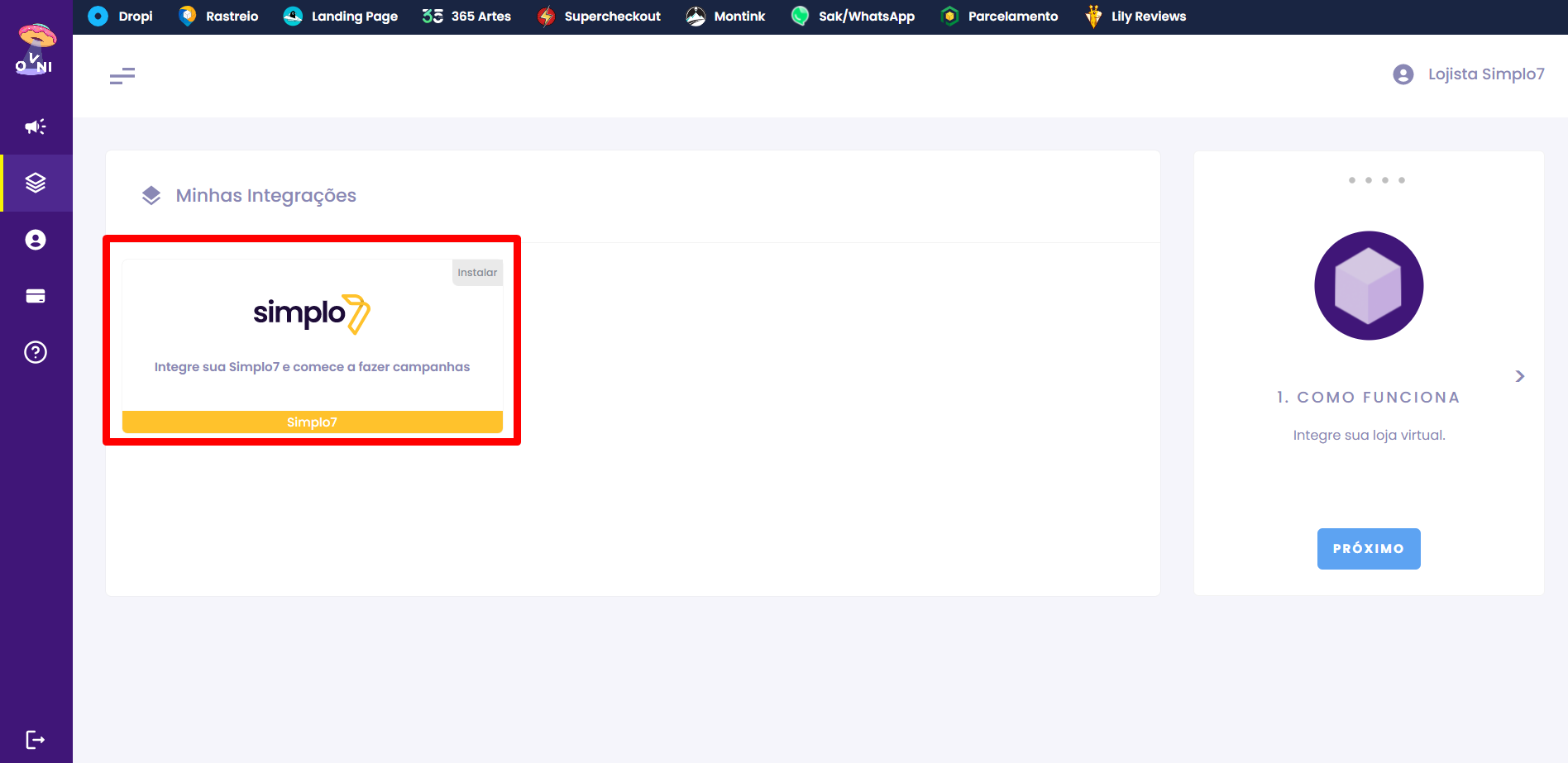Open the Rastreio app link
Viewport: 1568px width, 763px height.
click(218, 17)
